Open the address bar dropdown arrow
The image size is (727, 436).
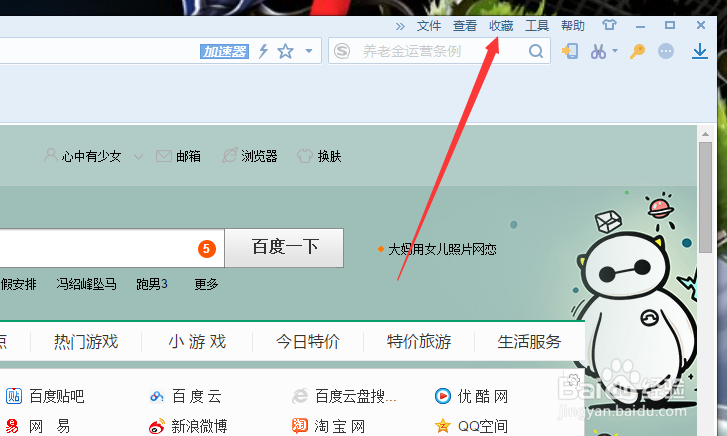tap(309, 51)
